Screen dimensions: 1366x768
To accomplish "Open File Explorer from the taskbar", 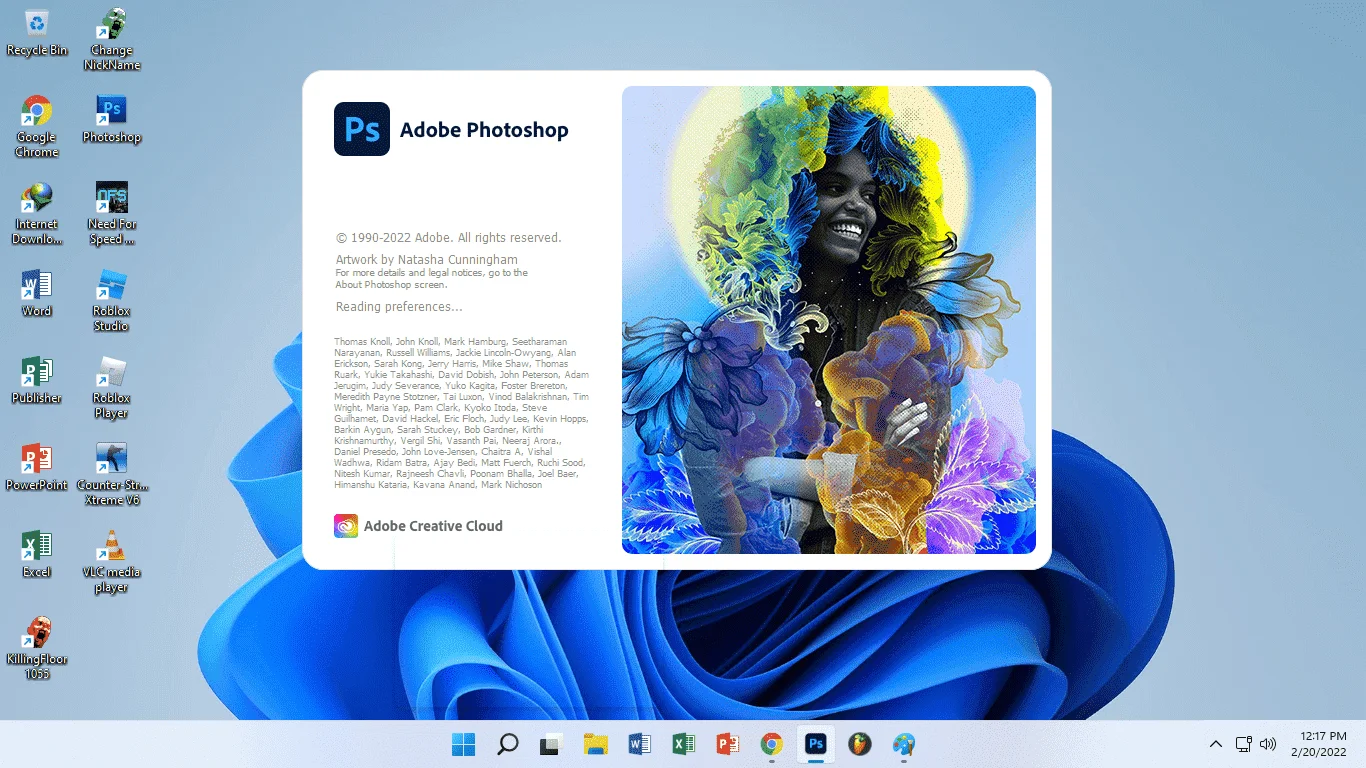I will click(596, 744).
